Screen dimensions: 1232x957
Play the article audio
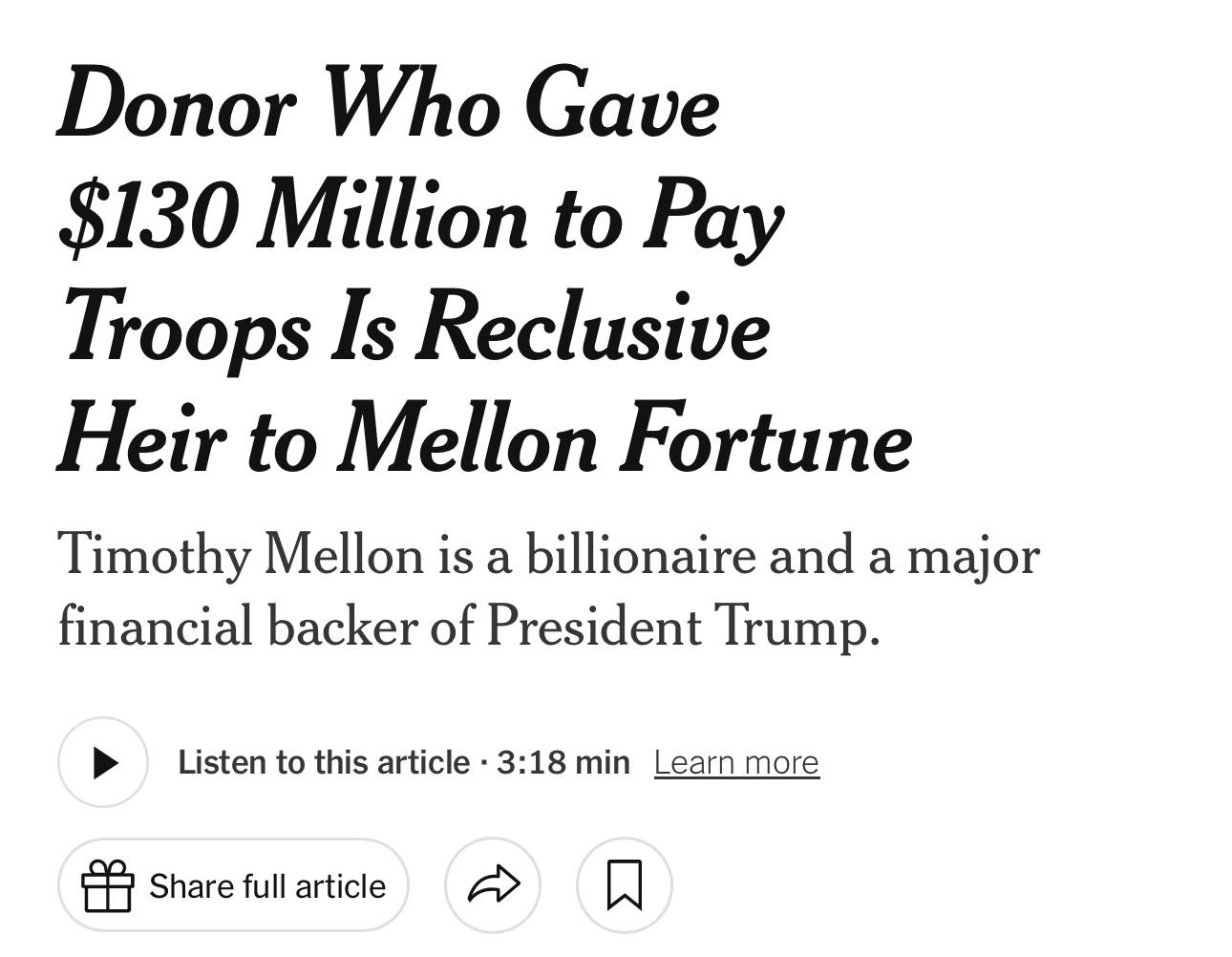pyautogui.click(x=103, y=762)
